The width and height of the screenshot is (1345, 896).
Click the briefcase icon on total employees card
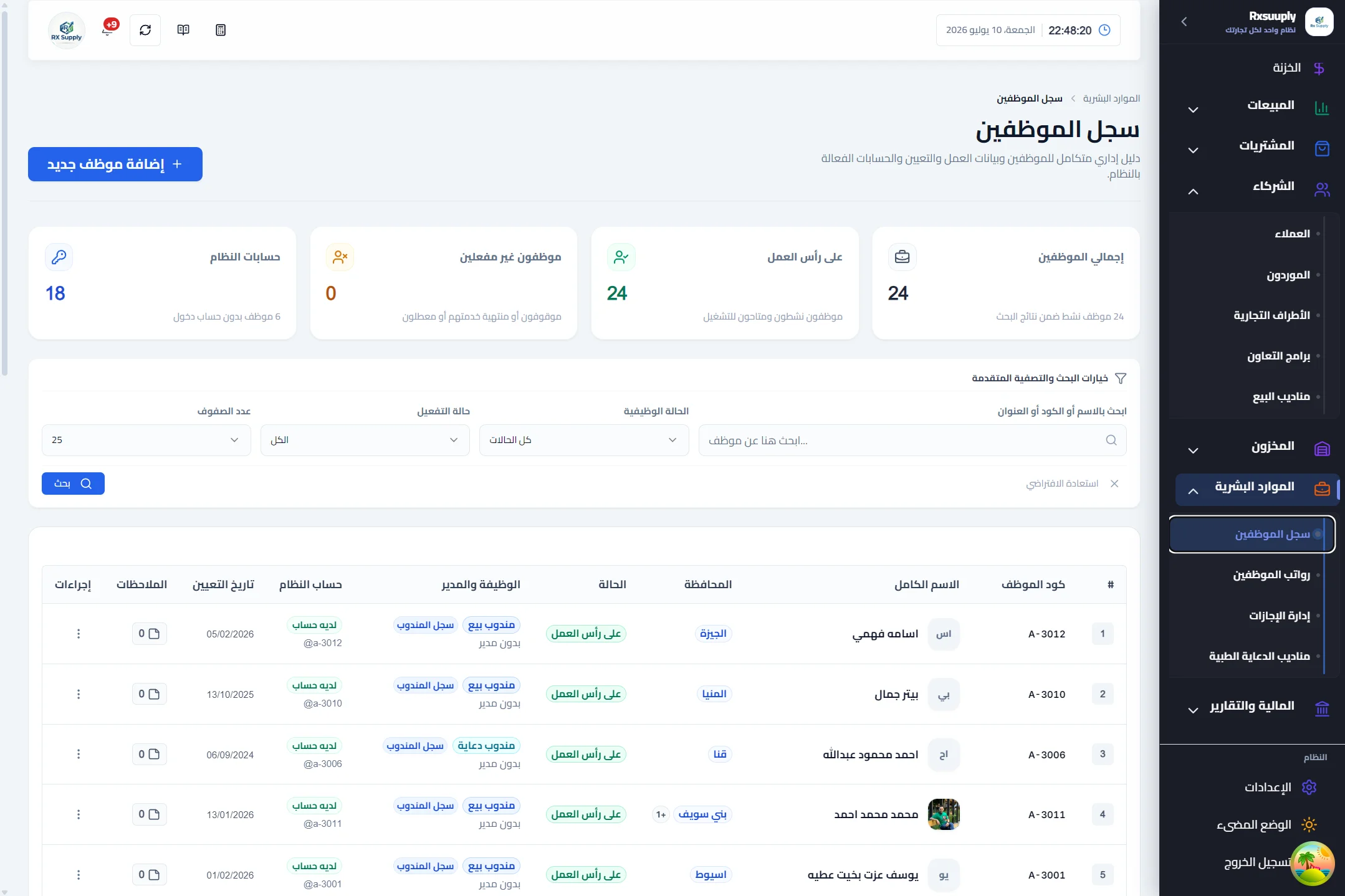902,257
